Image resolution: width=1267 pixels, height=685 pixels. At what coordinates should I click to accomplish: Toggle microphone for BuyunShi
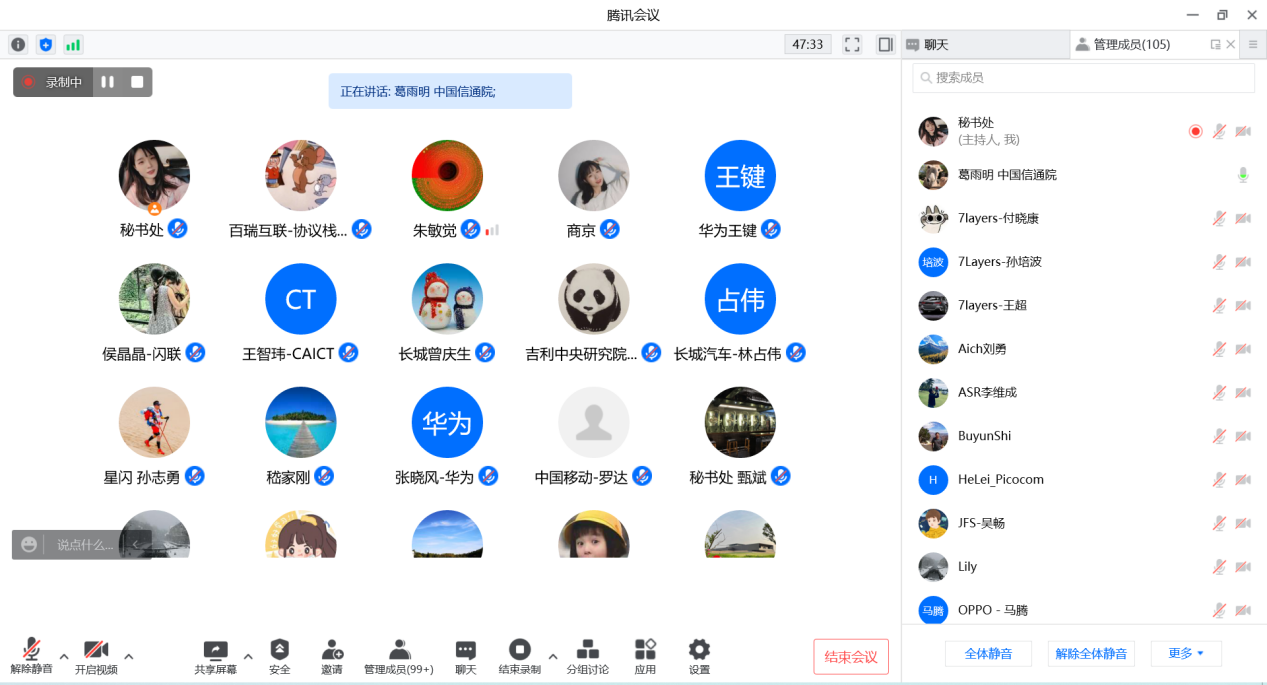(1219, 436)
